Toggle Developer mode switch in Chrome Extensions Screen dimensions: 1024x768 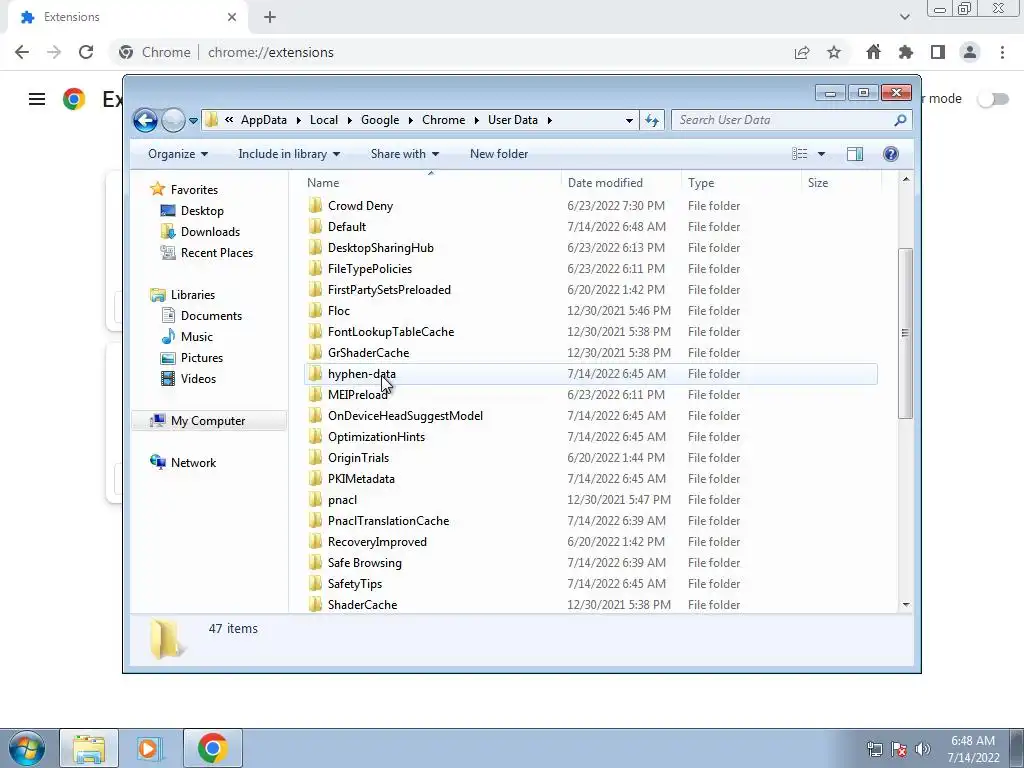pyautogui.click(x=993, y=99)
